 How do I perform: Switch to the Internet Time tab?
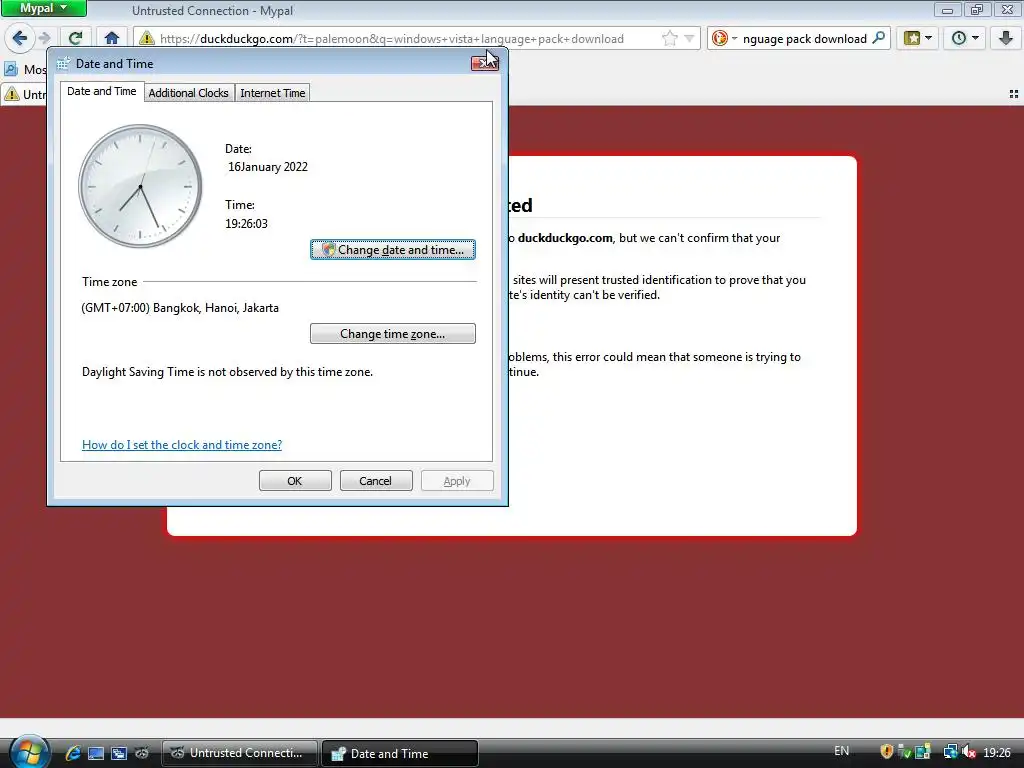pyautogui.click(x=272, y=93)
